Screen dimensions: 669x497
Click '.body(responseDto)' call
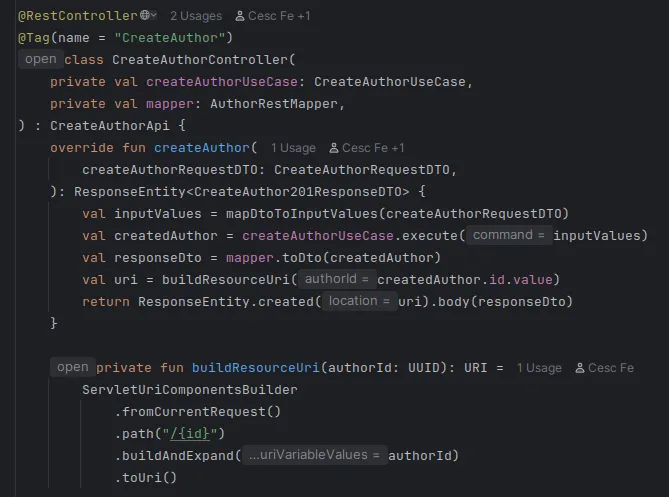(502, 302)
